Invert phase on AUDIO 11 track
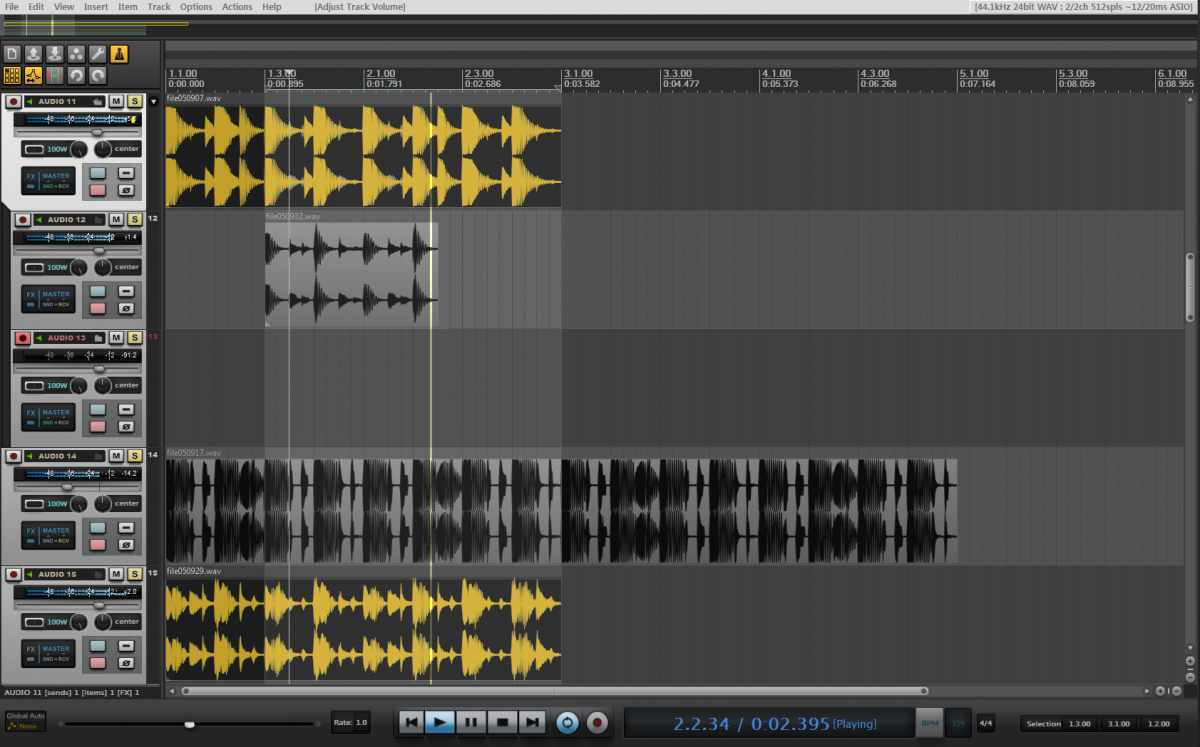Viewport: 1200px width, 747px height. point(126,190)
